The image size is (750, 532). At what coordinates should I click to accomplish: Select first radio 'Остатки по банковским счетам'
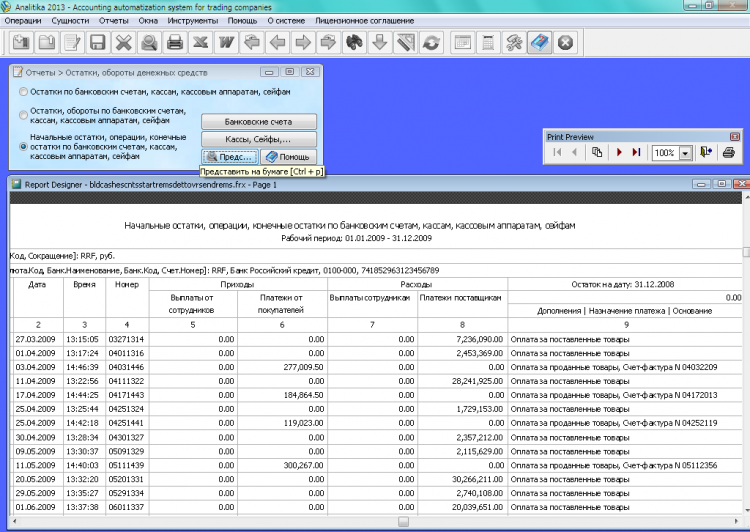click(23, 92)
